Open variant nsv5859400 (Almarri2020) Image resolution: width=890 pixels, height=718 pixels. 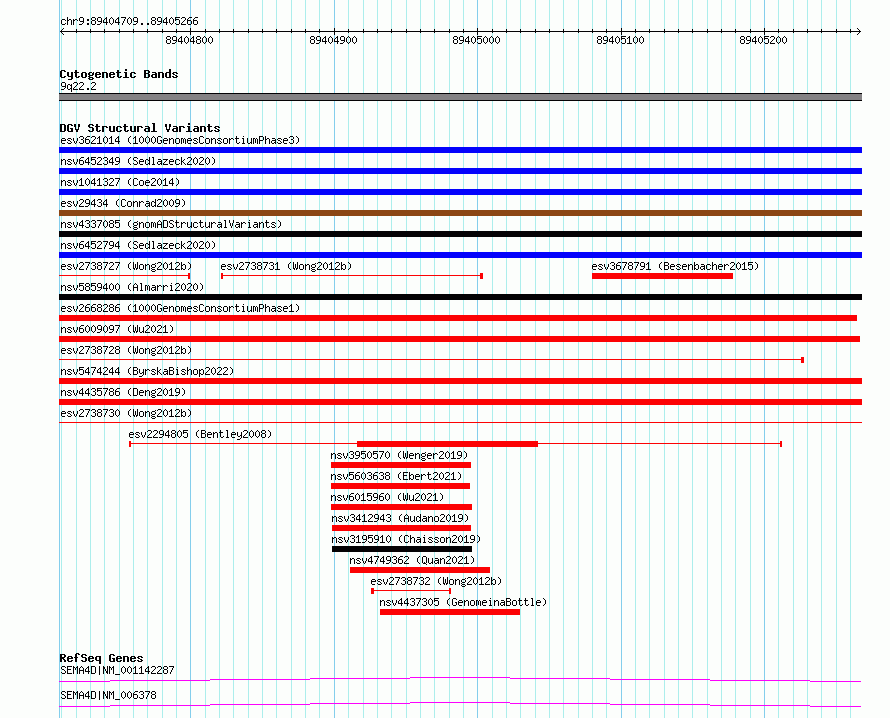click(x=132, y=287)
